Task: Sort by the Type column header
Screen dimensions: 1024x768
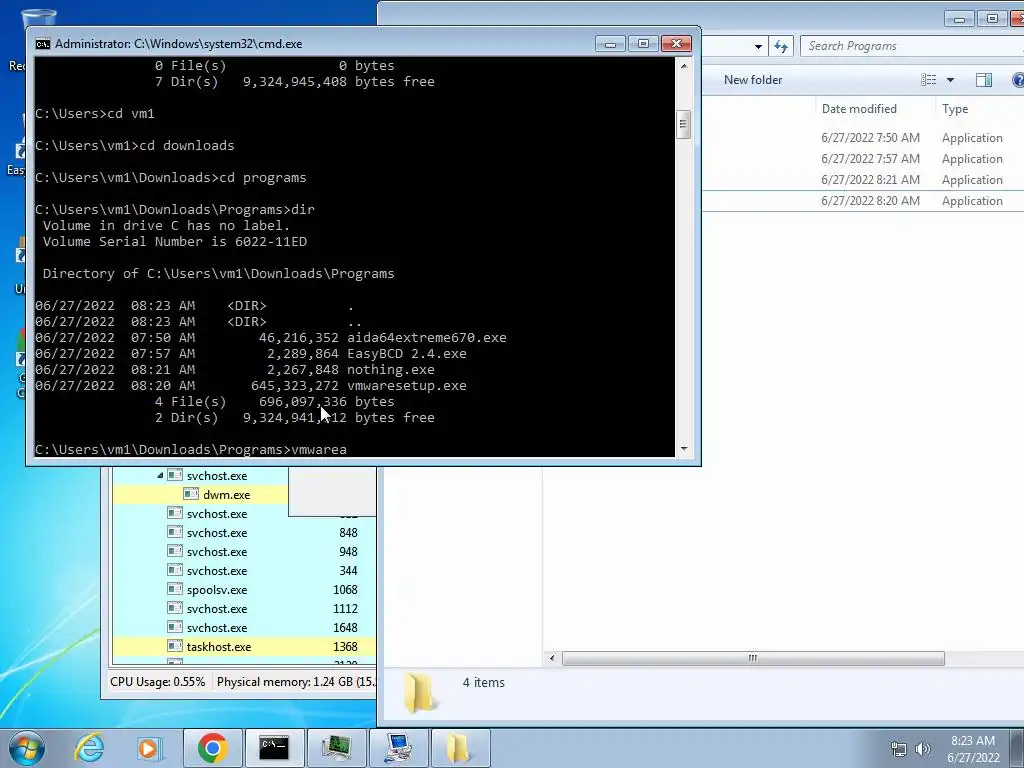Action: 955,109
